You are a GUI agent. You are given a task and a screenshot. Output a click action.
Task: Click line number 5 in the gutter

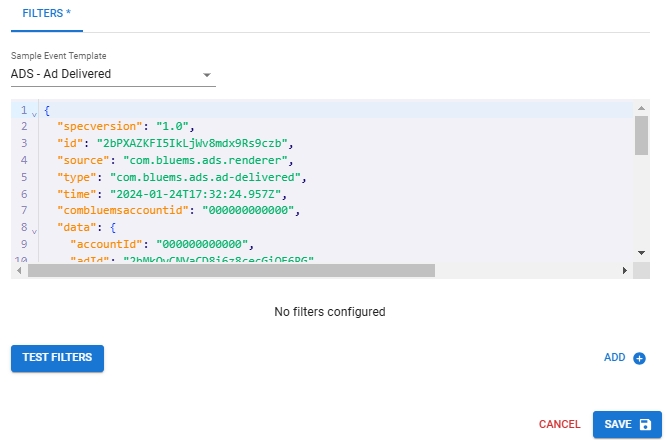22,178
